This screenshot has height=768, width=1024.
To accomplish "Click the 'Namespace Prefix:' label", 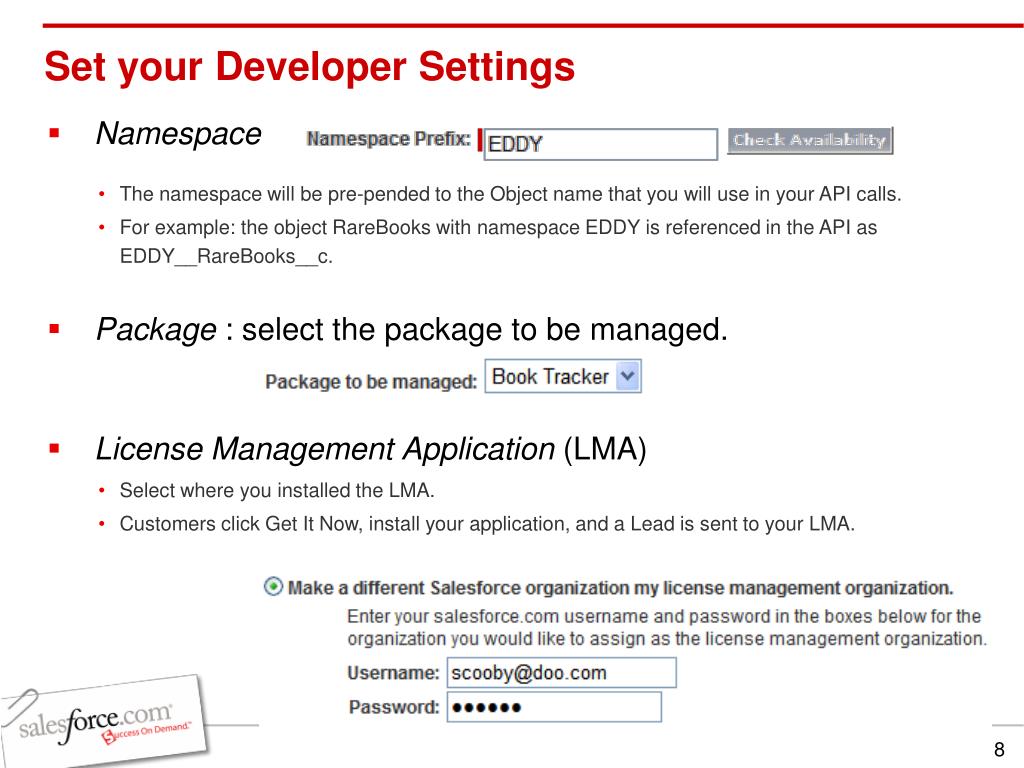I will click(x=389, y=139).
